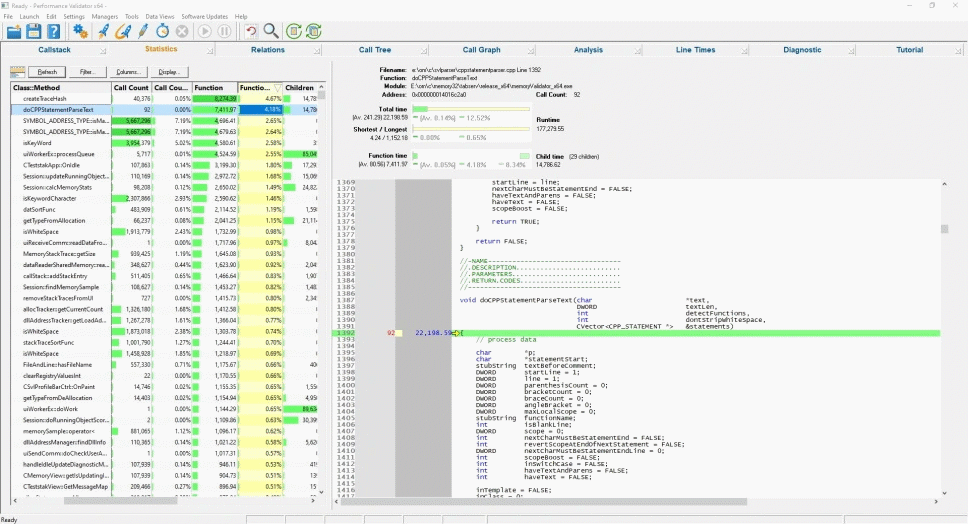Click the open folder toolbar icon
The width and height of the screenshot is (968, 524).
(15, 32)
